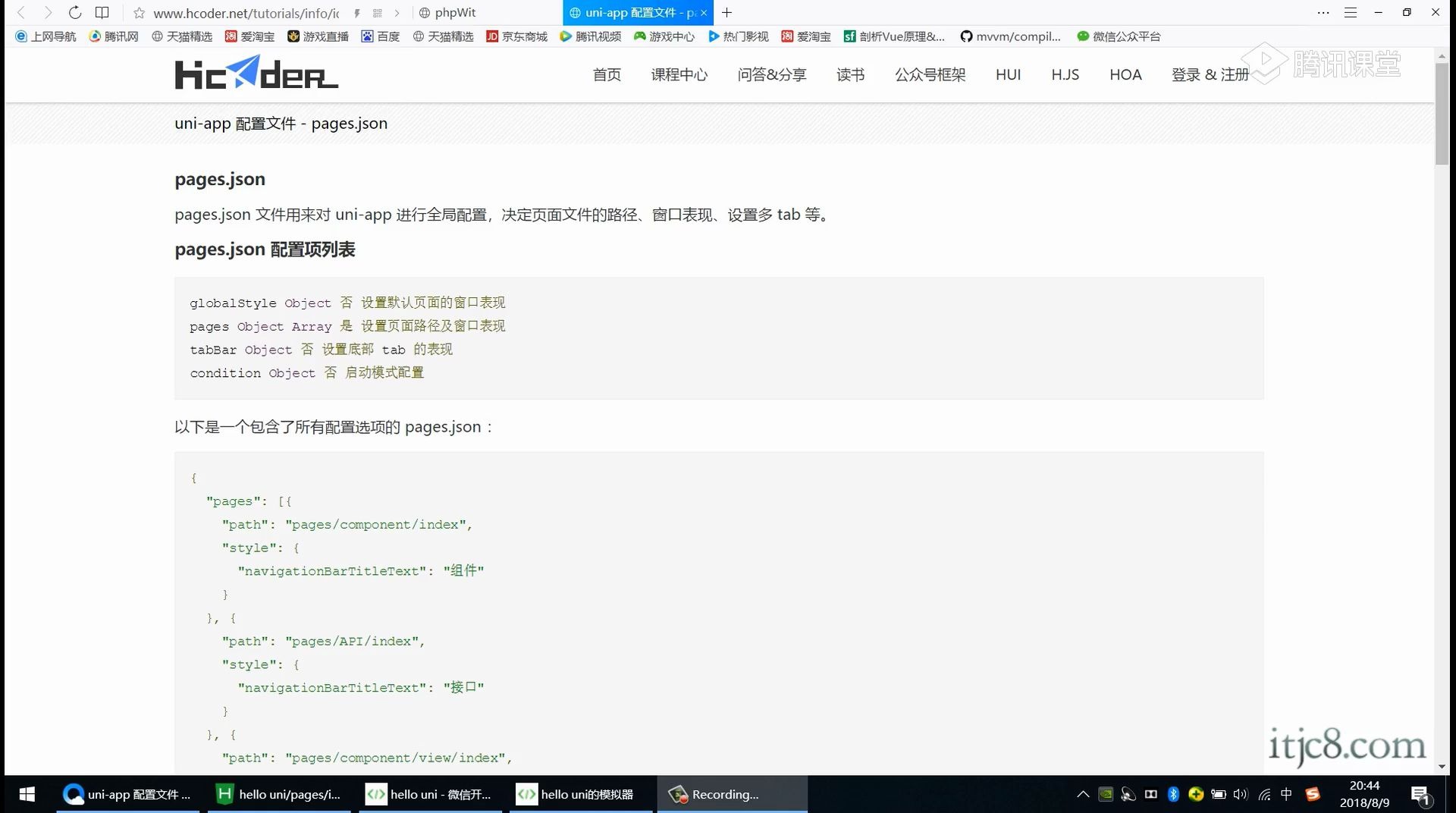Click the Bluetooth tray icon
Image resolution: width=1456 pixels, height=813 pixels.
click(x=1173, y=794)
